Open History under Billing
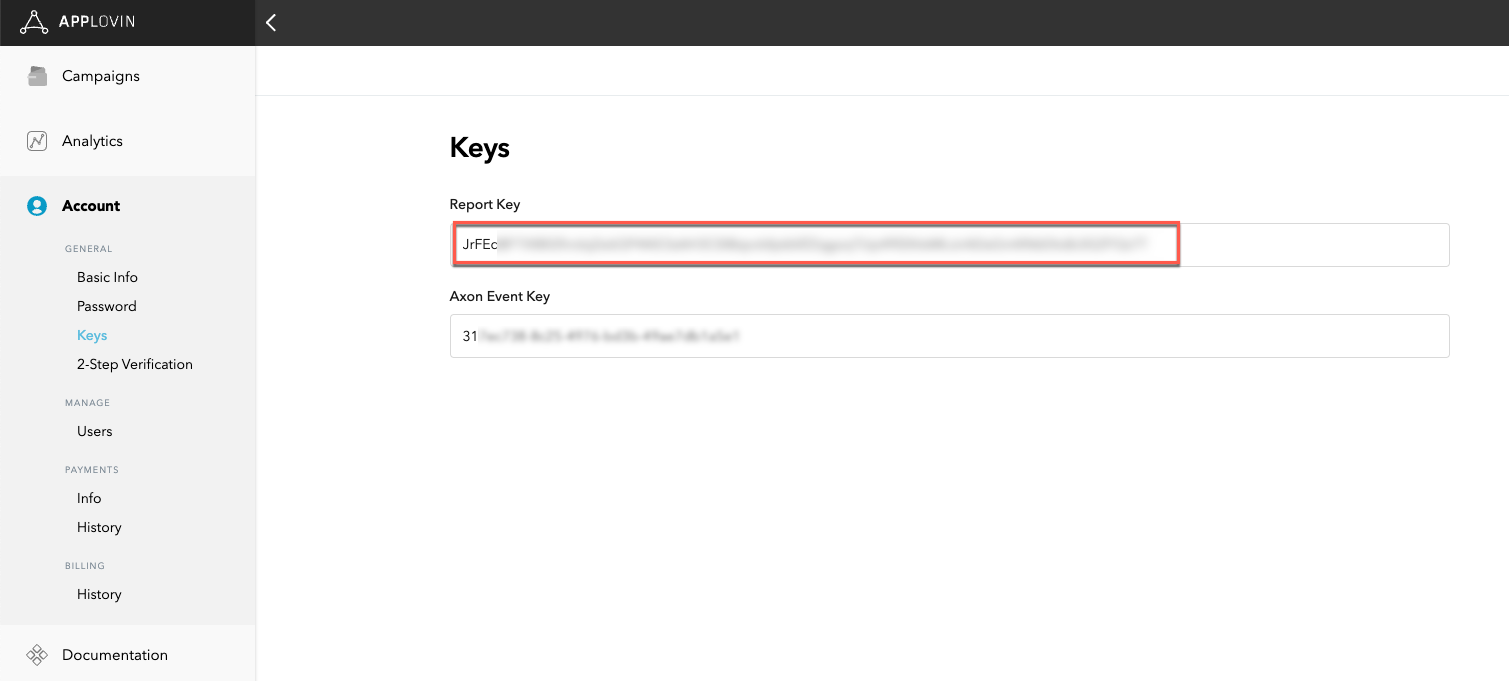The width and height of the screenshot is (1509, 681). [x=99, y=594]
